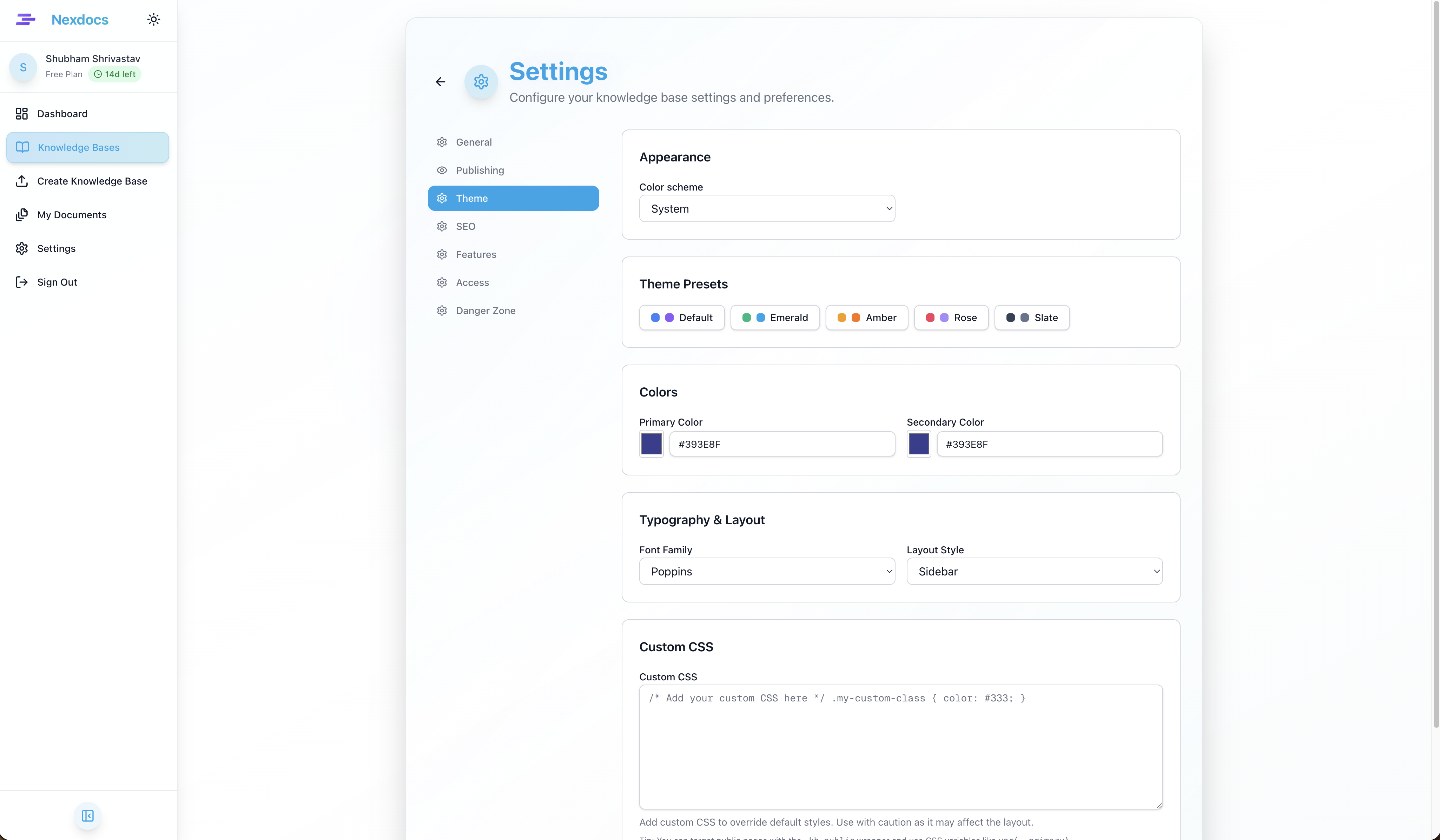Click the back arrow beside Settings heading
The image size is (1440, 840).
440,82
